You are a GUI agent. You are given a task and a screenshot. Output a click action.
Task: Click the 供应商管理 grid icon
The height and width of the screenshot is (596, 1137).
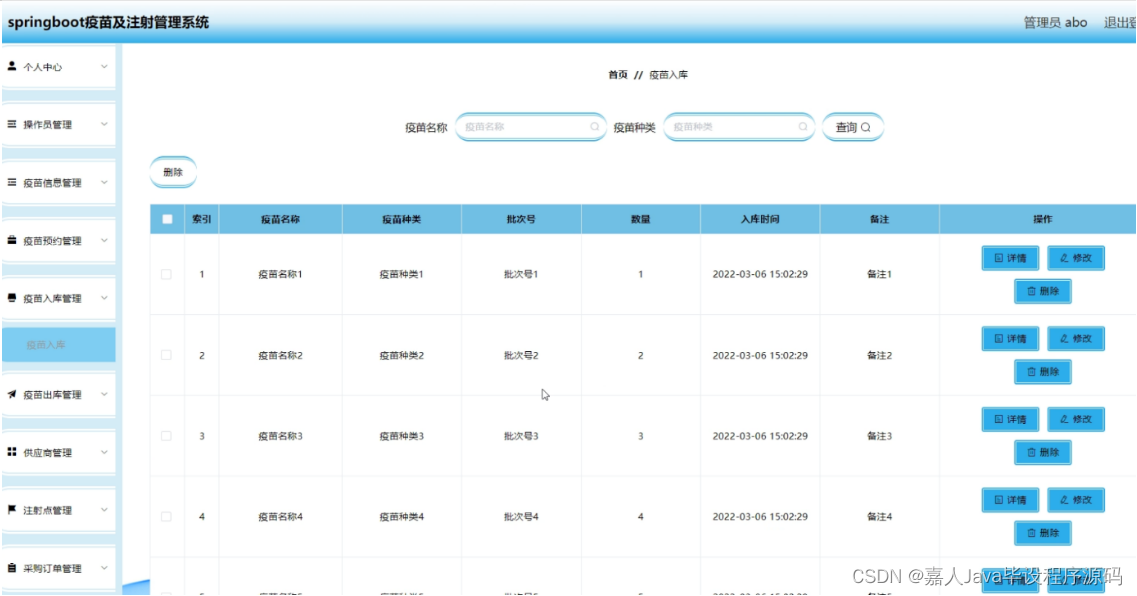[x=12, y=452]
